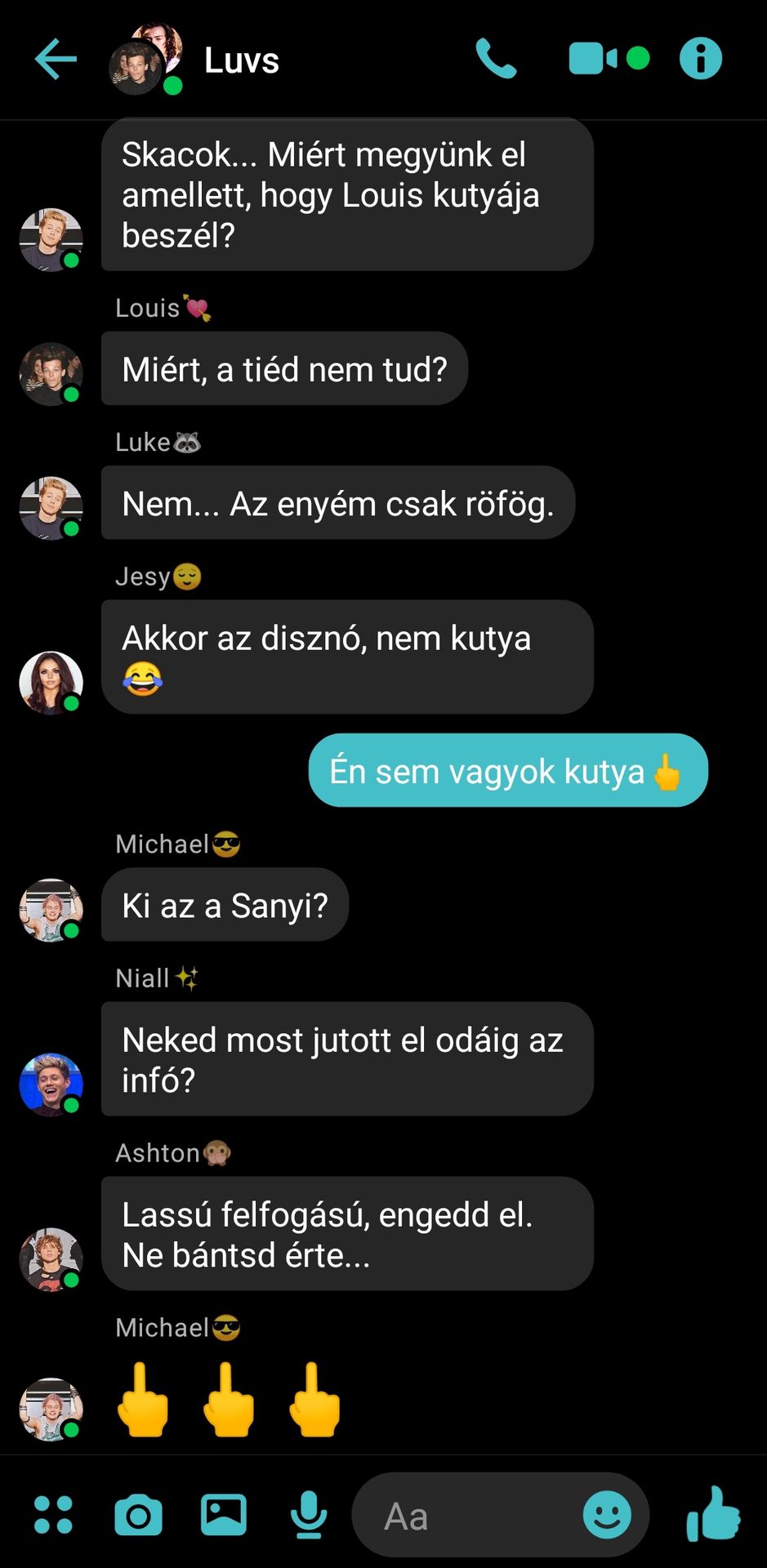This screenshot has width=767, height=1568.
Task: Open the emoji picker smiley
Action: click(607, 1515)
